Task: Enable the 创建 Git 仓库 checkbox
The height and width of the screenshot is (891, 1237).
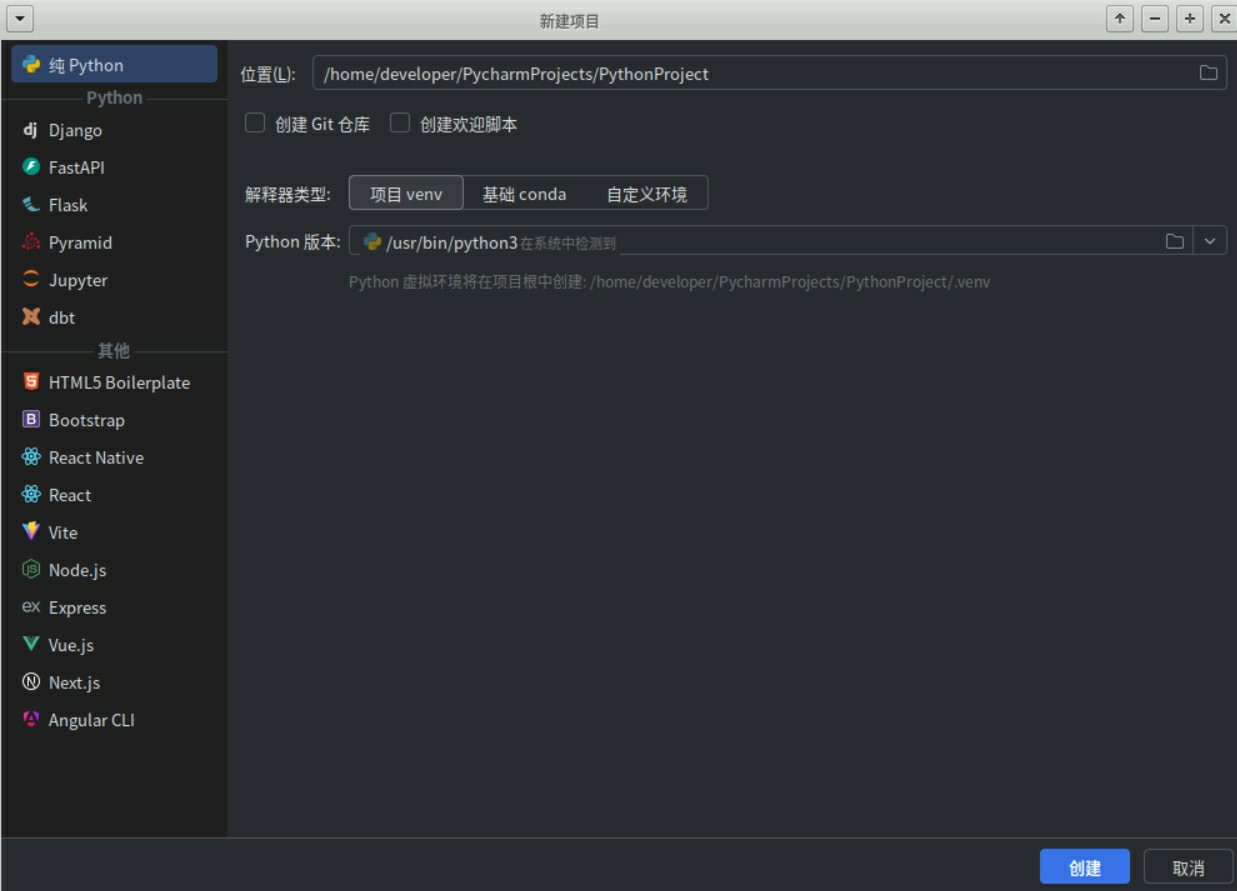Action: pos(256,123)
